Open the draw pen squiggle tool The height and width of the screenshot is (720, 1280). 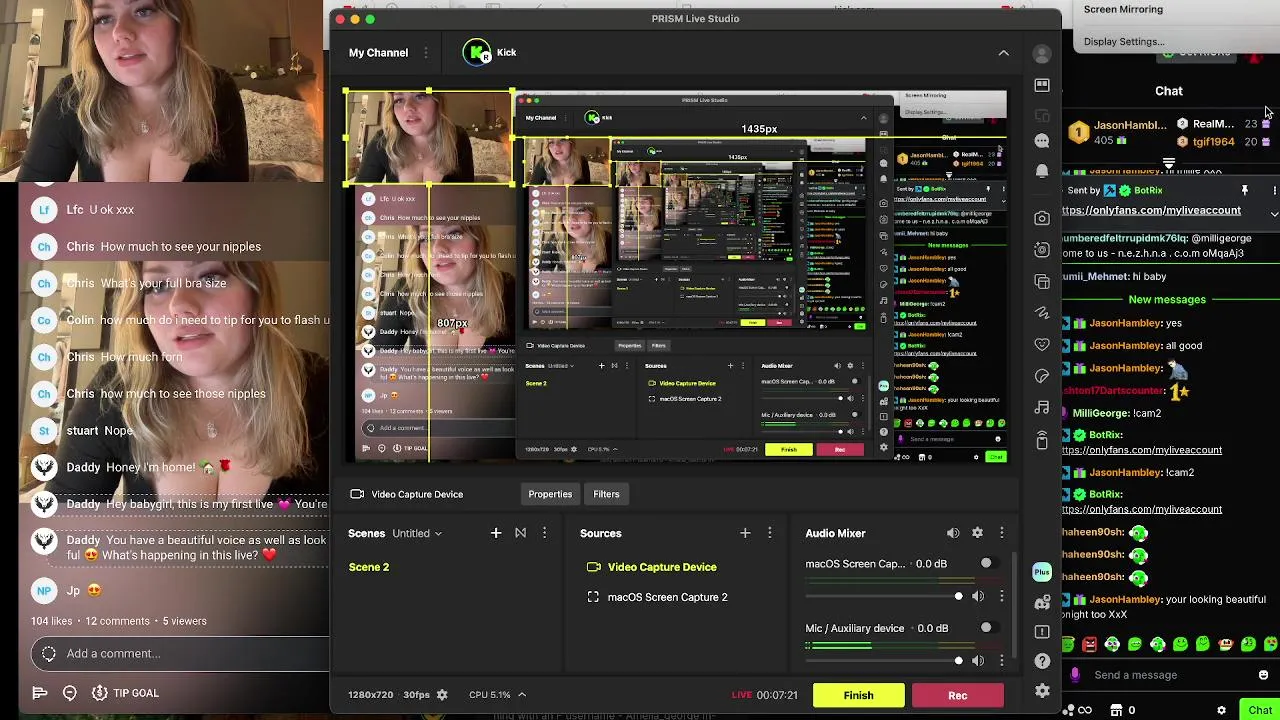pyautogui.click(x=1042, y=313)
